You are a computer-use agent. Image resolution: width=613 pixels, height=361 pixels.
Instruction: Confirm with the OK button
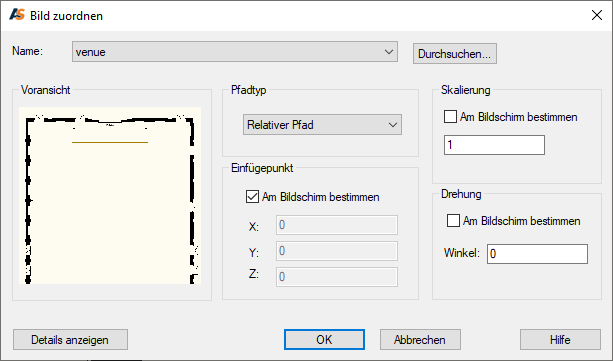tap(324, 339)
